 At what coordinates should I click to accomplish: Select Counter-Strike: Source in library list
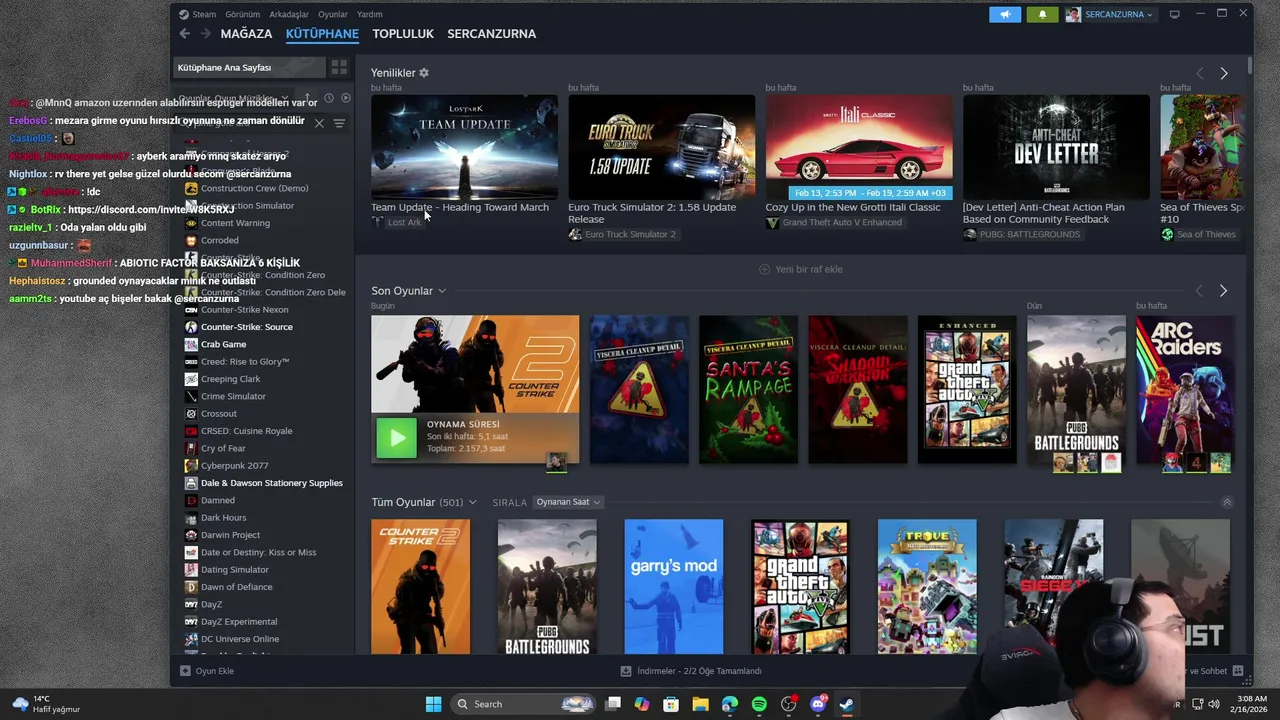pyautogui.click(x=246, y=327)
